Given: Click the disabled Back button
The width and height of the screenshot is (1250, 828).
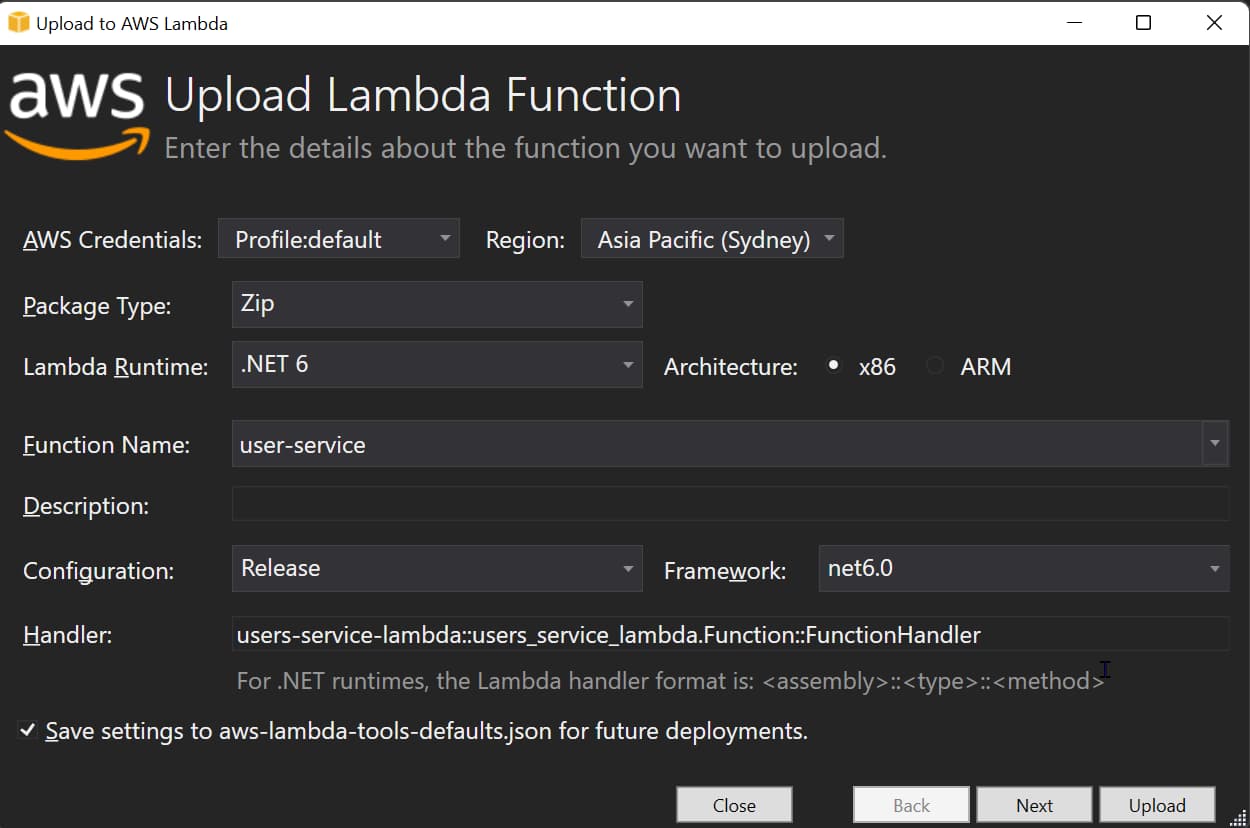Looking at the screenshot, I should click(x=911, y=805).
